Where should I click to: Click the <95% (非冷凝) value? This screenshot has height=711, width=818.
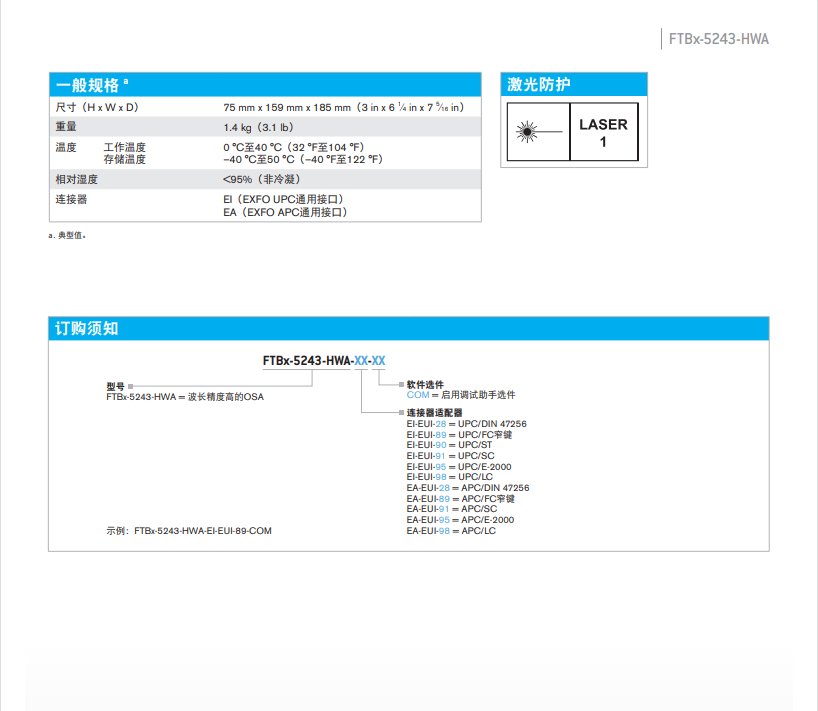[x=262, y=179]
